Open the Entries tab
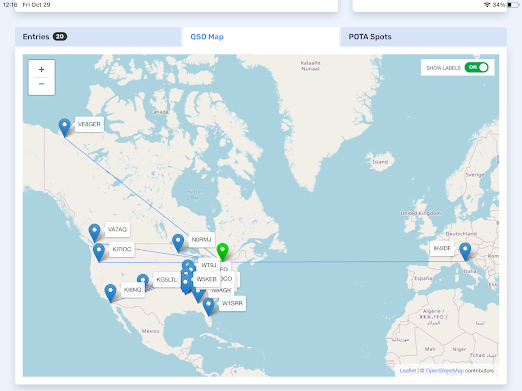Viewport: 522px width, 391px height. pyautogui.click(x=98, y=37)
